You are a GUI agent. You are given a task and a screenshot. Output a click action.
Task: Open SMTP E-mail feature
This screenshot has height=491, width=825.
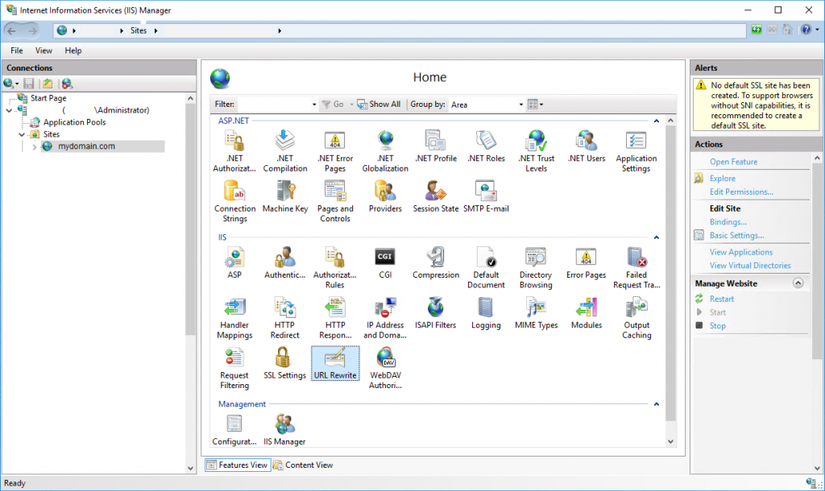(x=486, y=197)
